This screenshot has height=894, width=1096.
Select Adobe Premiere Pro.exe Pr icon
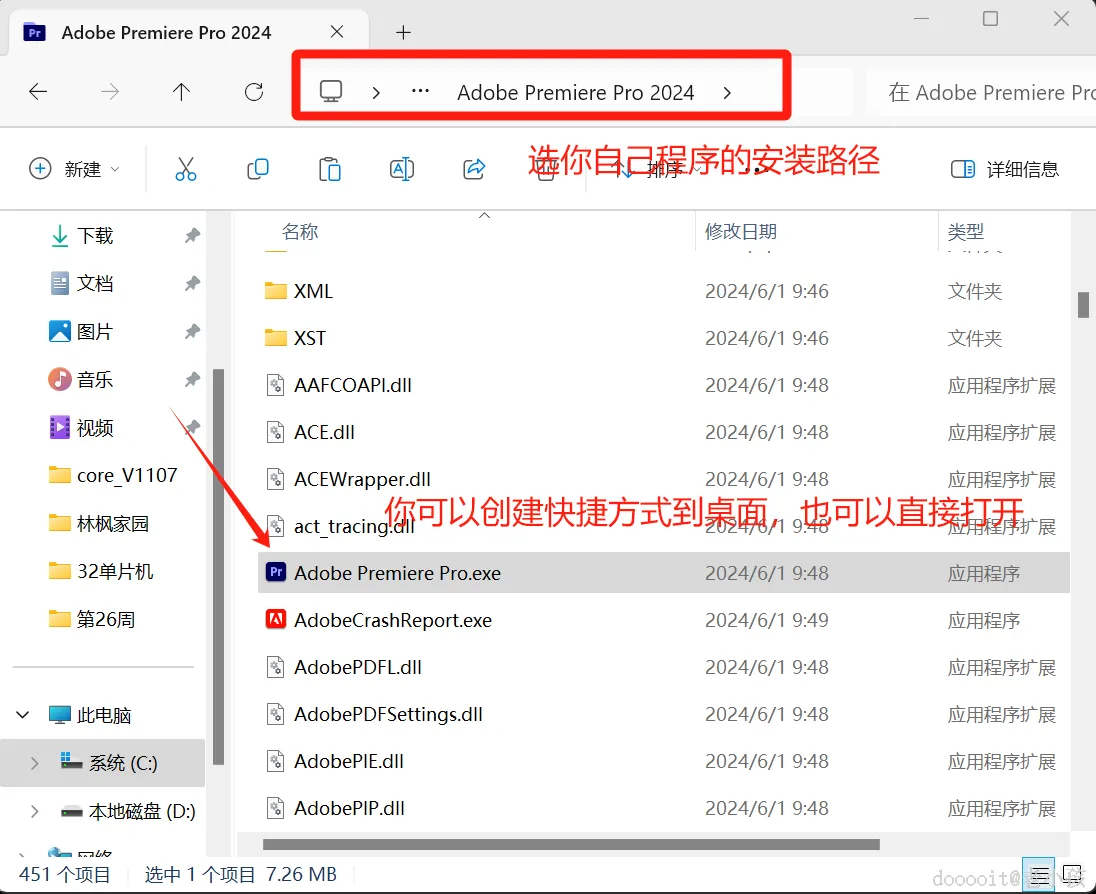pos(276,572)
